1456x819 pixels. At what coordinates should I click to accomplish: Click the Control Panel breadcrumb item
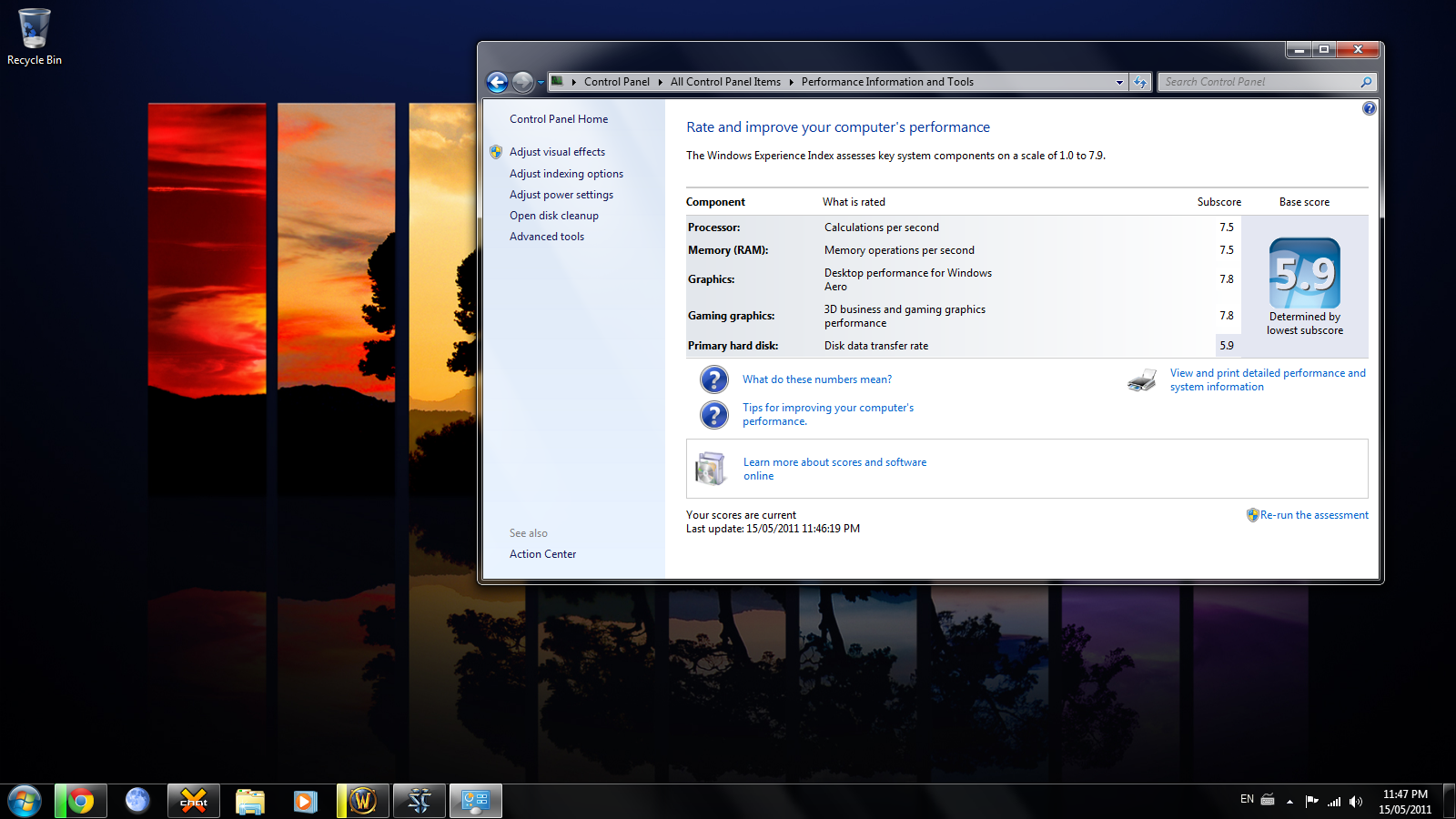(616, 82)
